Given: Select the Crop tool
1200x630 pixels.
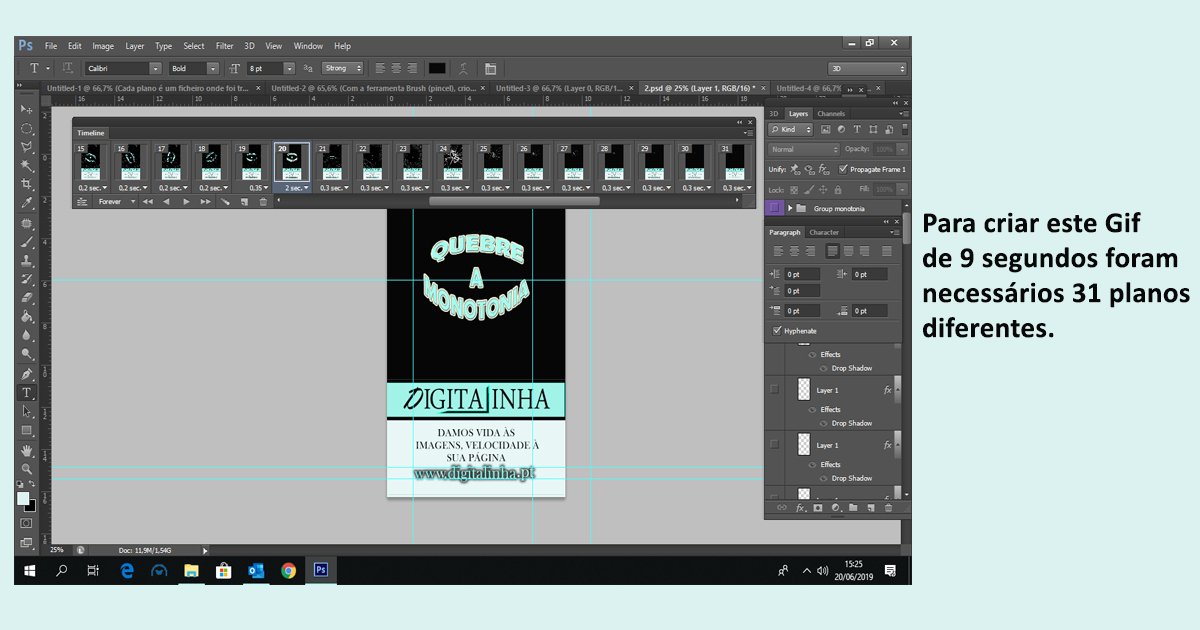Looking at the screenshot, I should pos(27,185).
